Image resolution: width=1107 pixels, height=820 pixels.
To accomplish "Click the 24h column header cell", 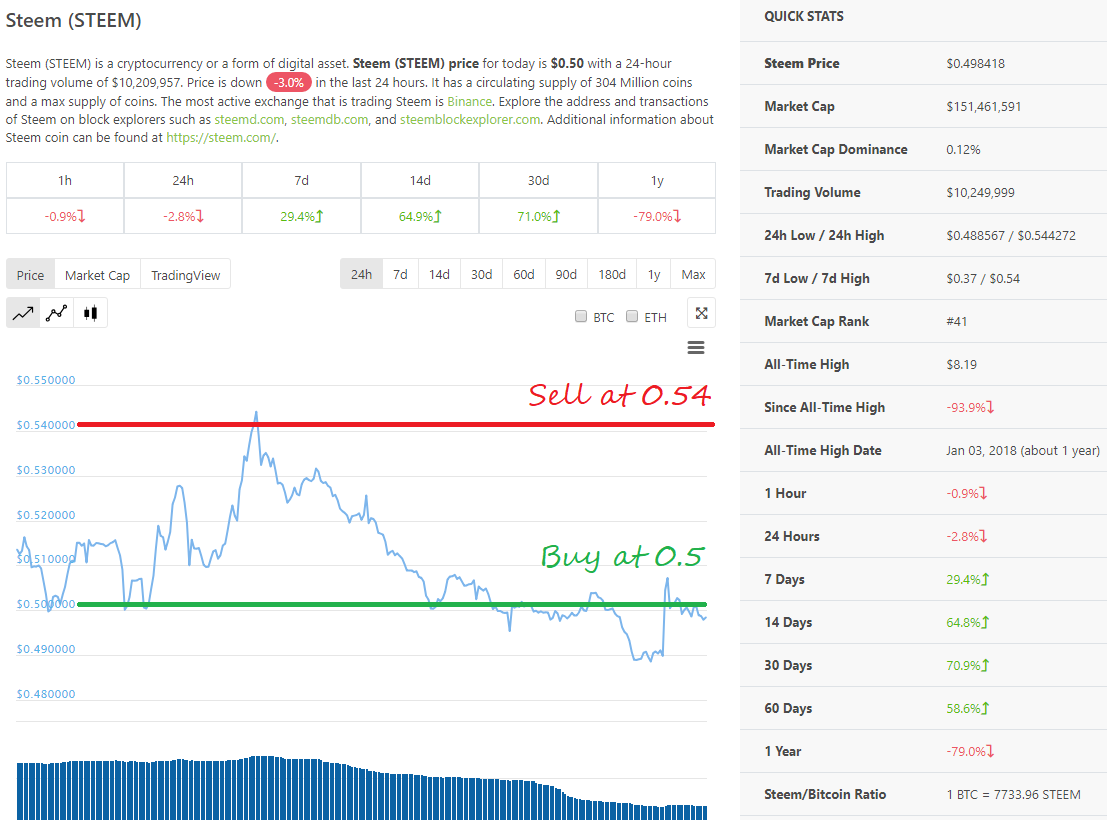I will [x=183, y=180].
